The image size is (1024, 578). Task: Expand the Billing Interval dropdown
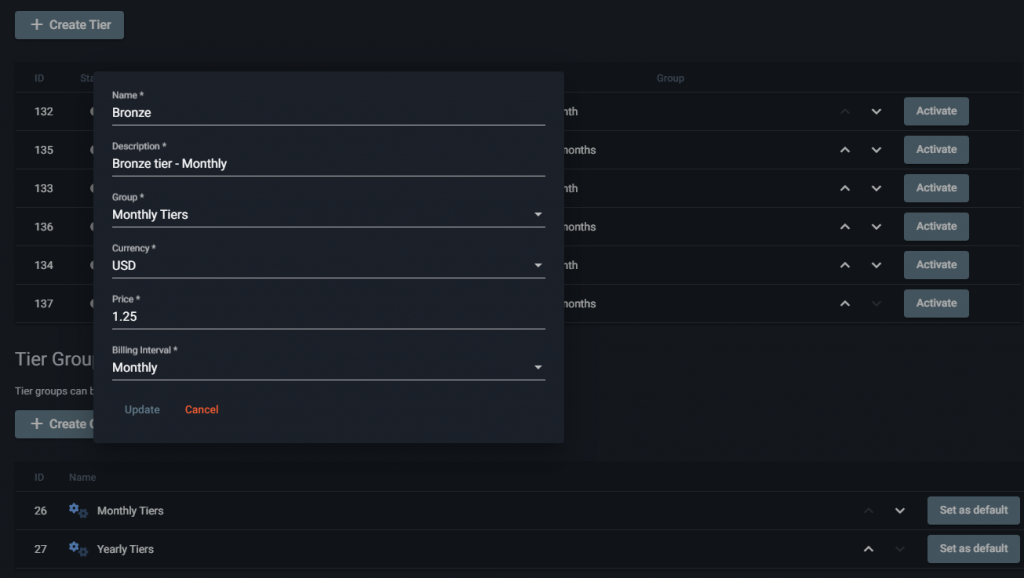328,367
